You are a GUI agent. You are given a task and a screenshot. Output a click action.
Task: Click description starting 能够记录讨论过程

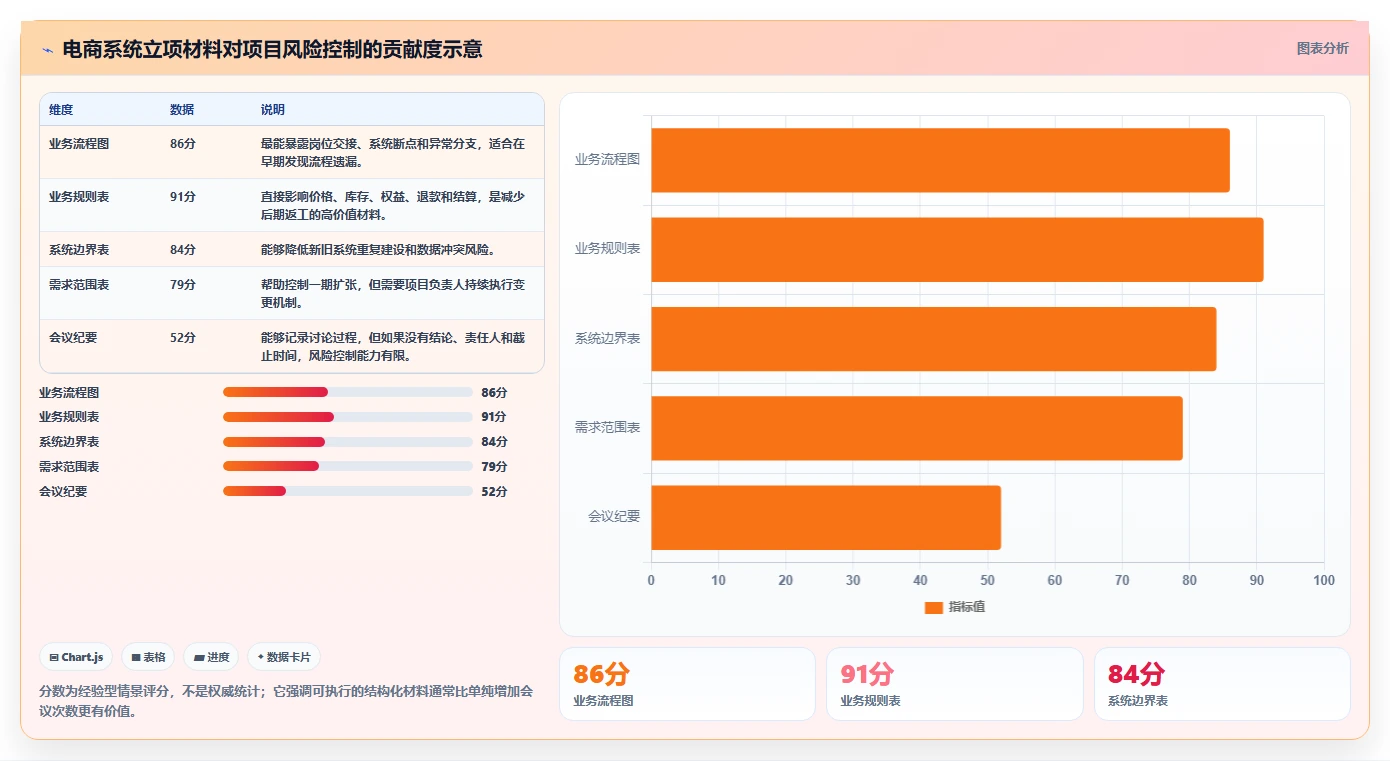[393, 347]
